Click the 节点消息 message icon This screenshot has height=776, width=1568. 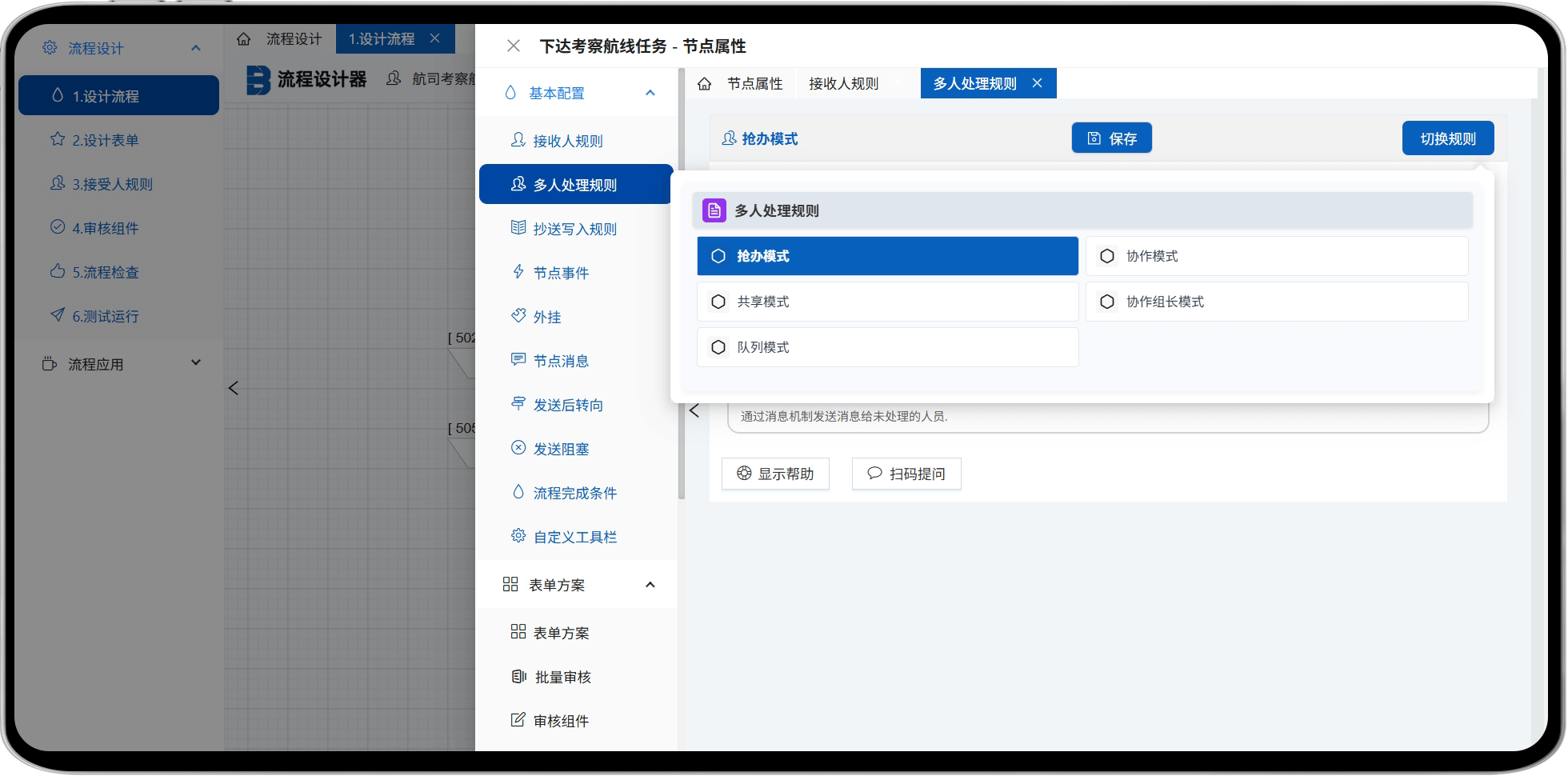[x=518, y=360]
